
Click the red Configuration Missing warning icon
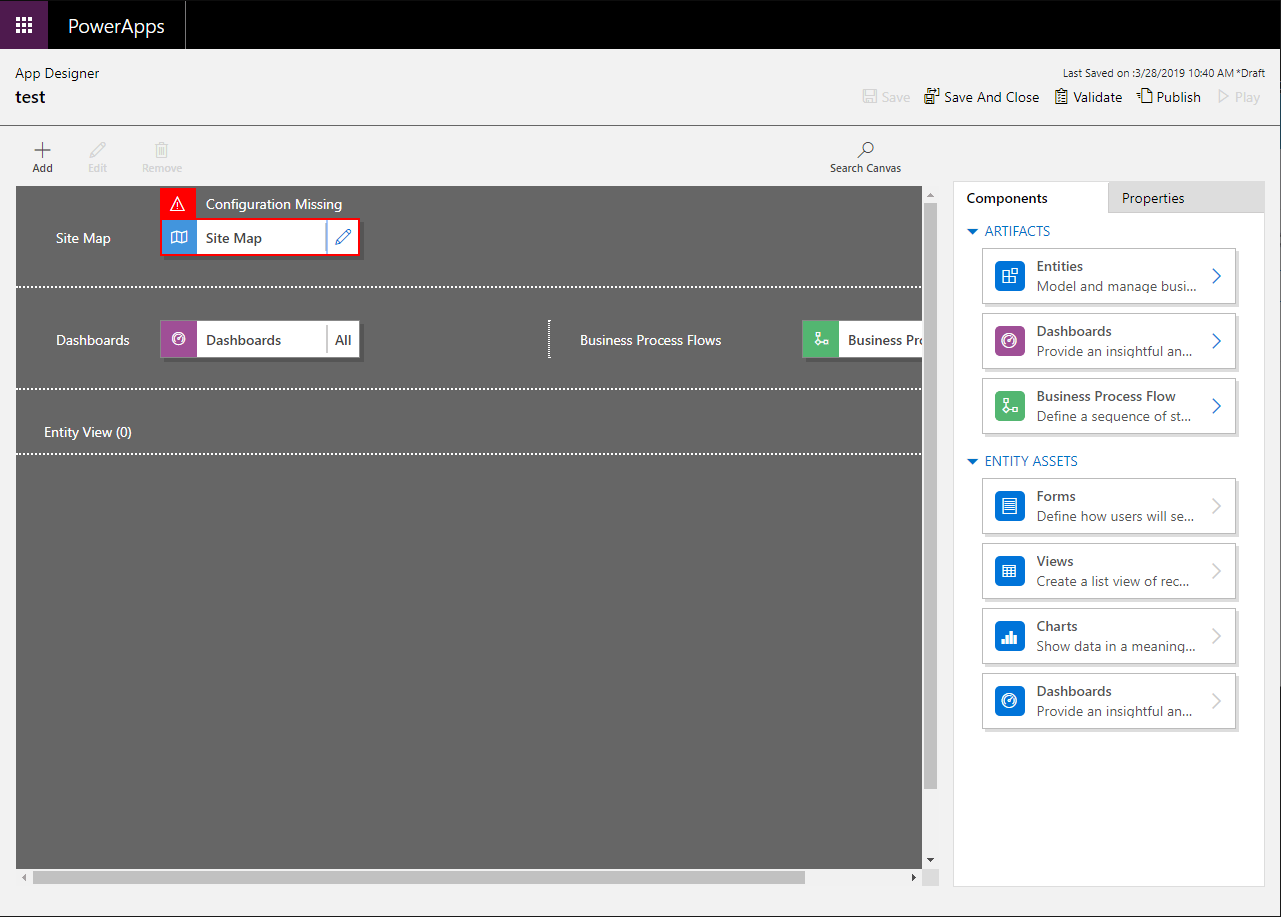tap(178, 204)
